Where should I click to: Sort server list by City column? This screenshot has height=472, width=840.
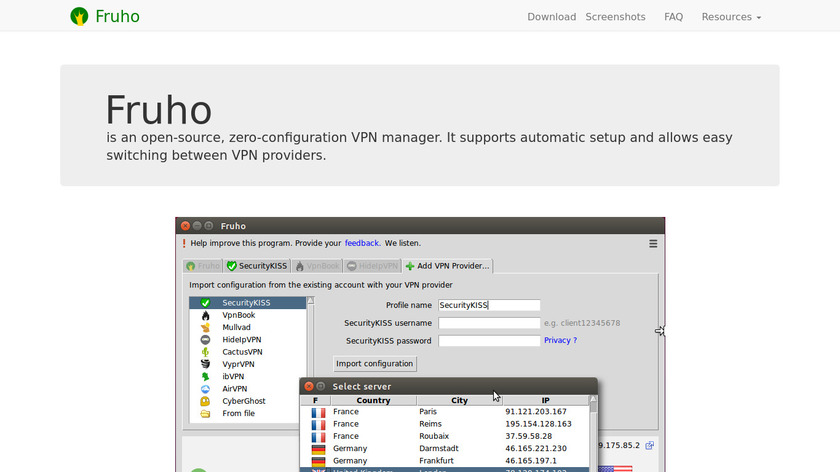[x=459, y=400]
